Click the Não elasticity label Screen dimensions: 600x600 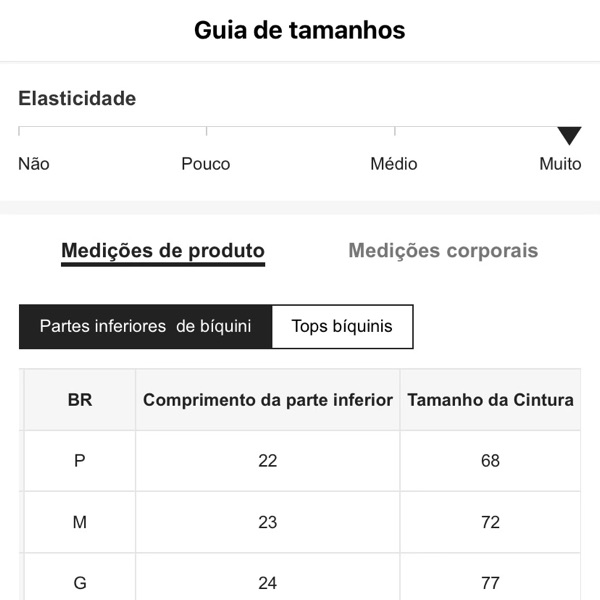[34, 164]
